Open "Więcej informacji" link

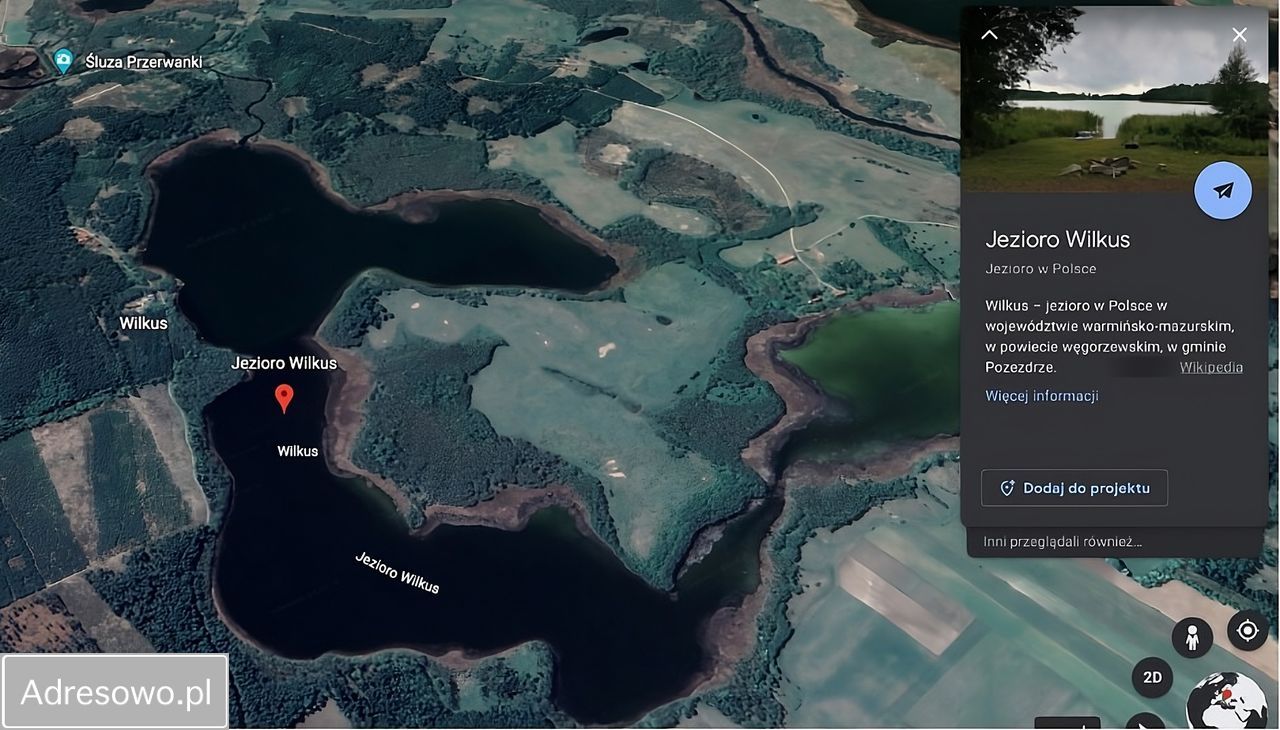tap(1042, 396)
